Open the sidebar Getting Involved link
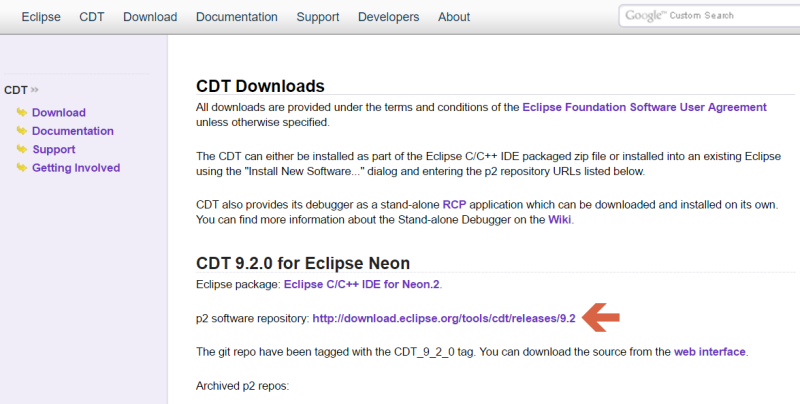 [76, 168]
